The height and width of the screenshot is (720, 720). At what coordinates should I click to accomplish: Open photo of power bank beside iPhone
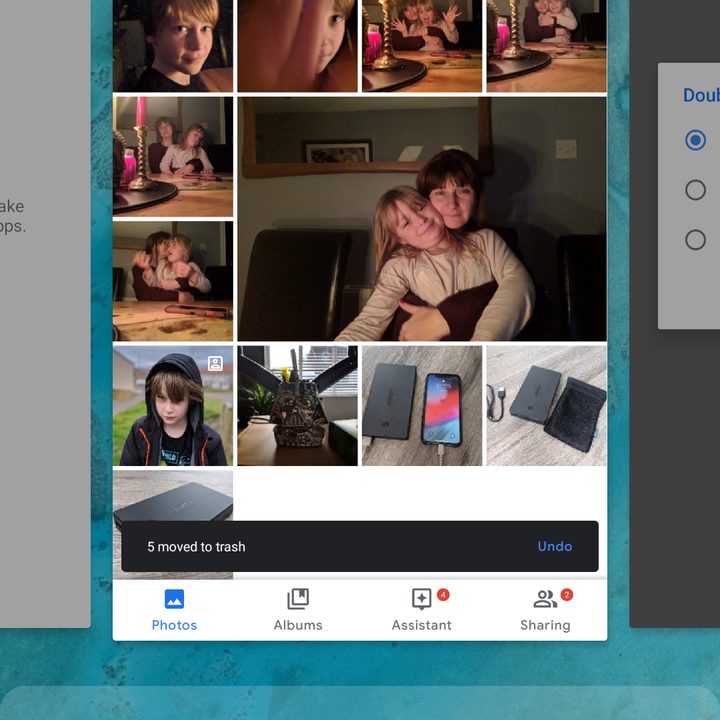tap(422, 406)
